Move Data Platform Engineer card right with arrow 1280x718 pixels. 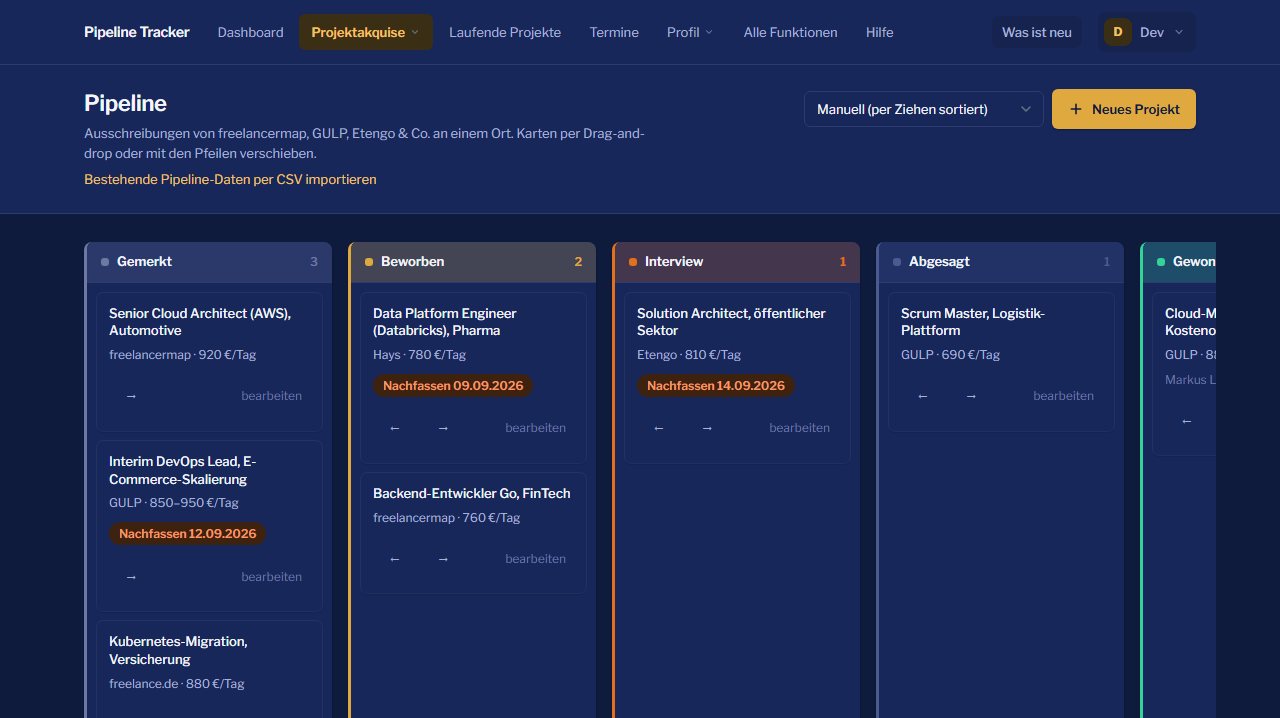443,428
